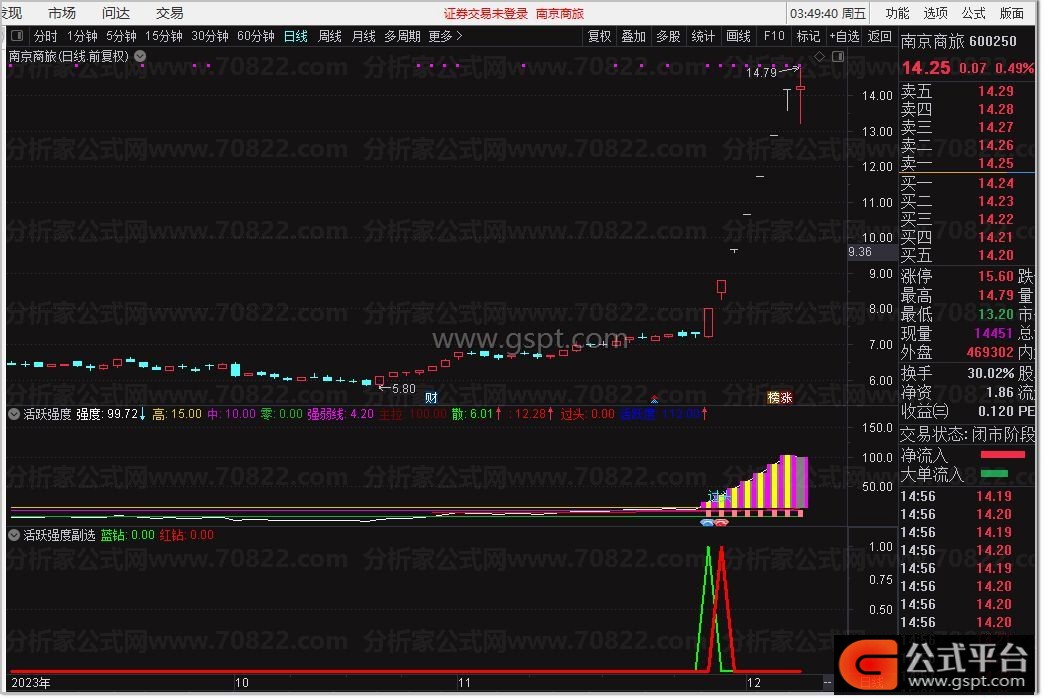
Task: Switch to the 周线 period
Action: coord(330,36)
